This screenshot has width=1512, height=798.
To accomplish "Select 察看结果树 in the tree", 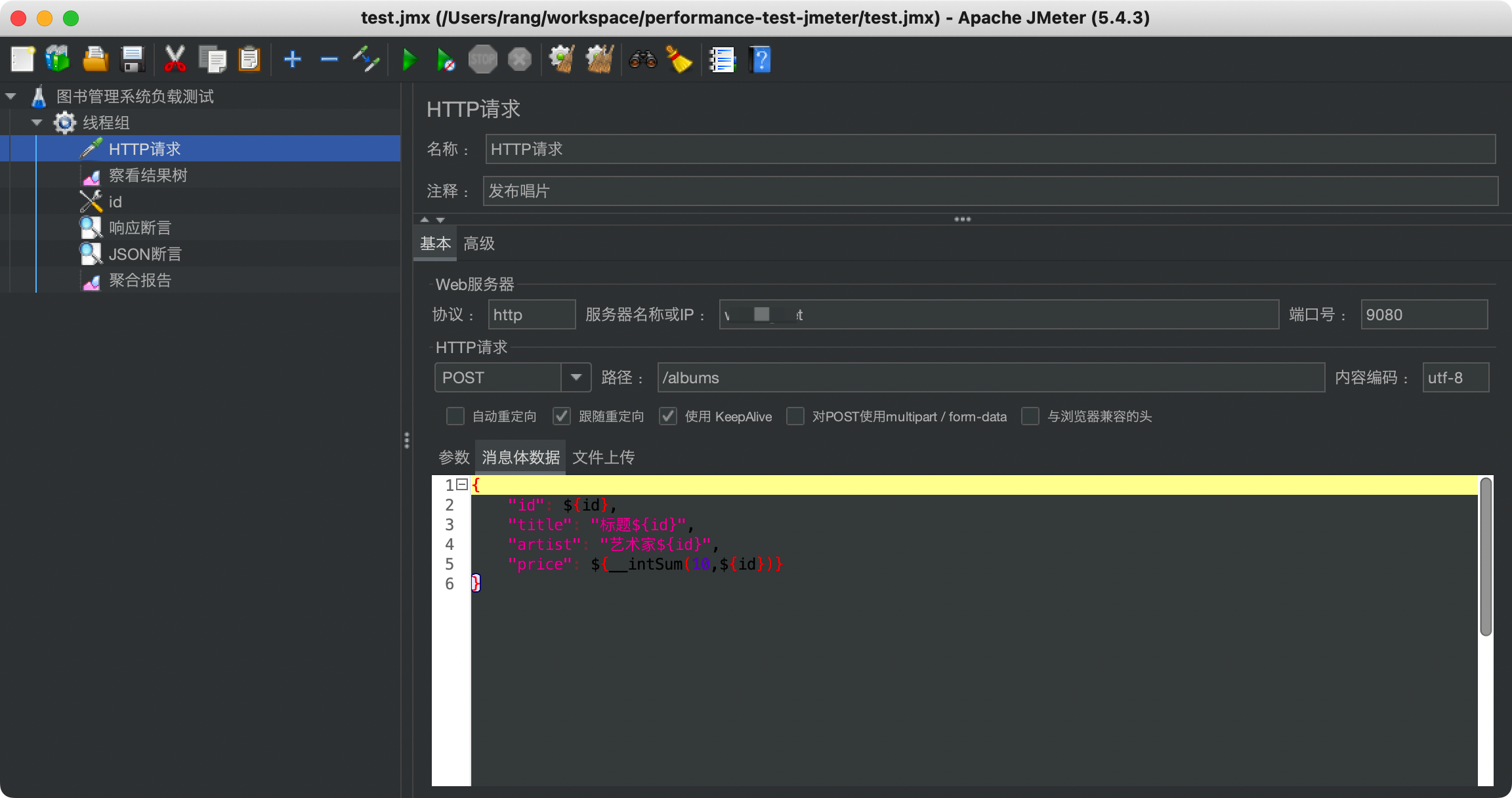I will pyautogui.click(x=148, y=175).
